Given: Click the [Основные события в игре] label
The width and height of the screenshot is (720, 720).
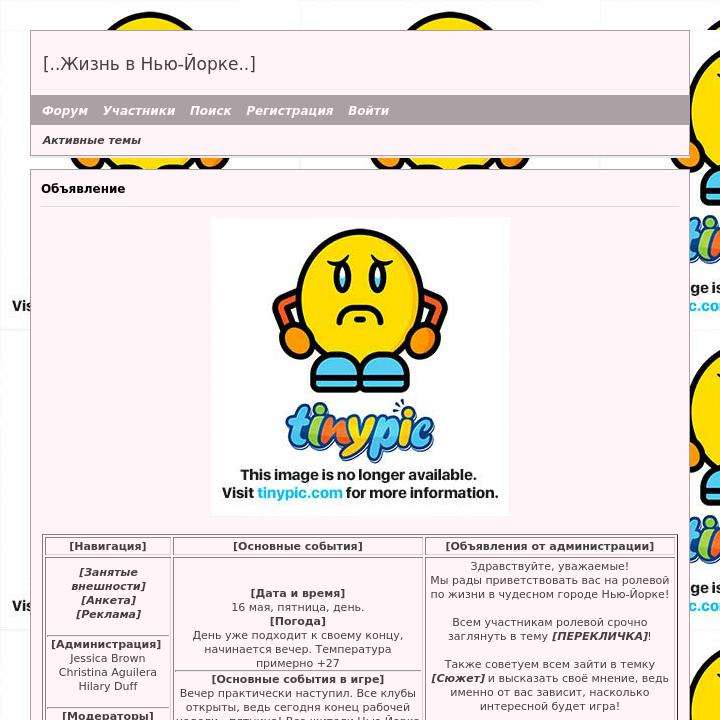Looking at the screenshot, I should pyautogui.click(x=298, y=679).
